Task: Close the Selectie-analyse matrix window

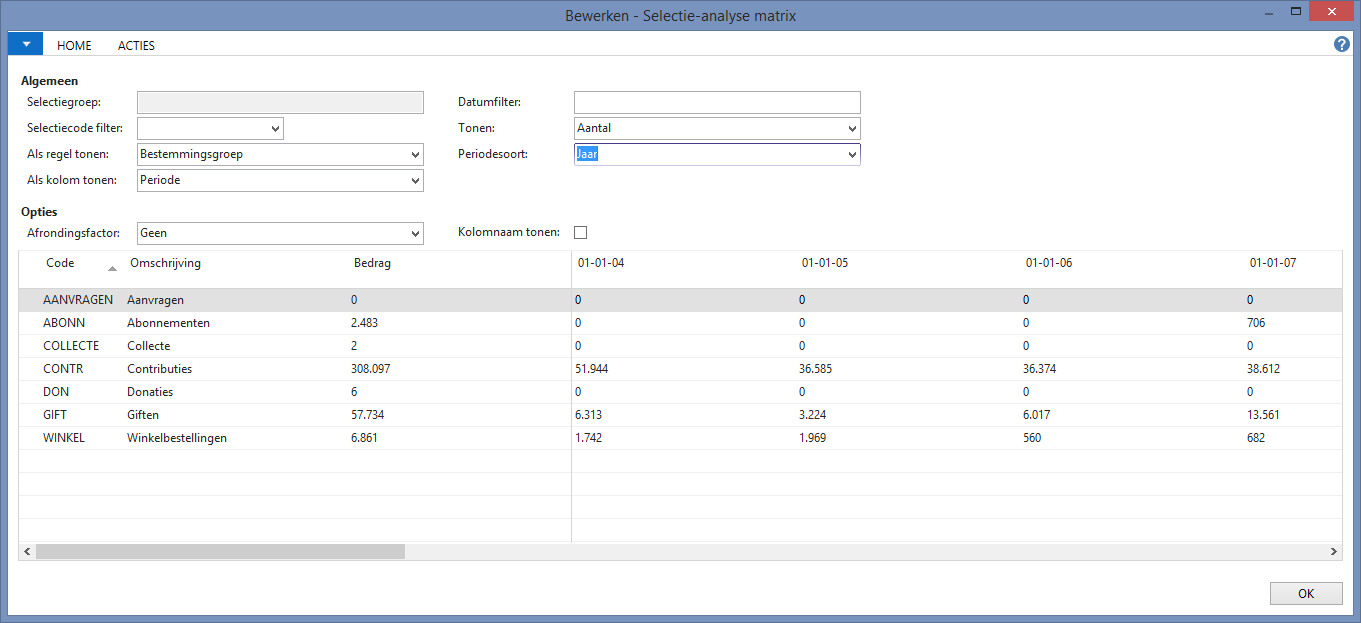Action: pos(1333,12)
